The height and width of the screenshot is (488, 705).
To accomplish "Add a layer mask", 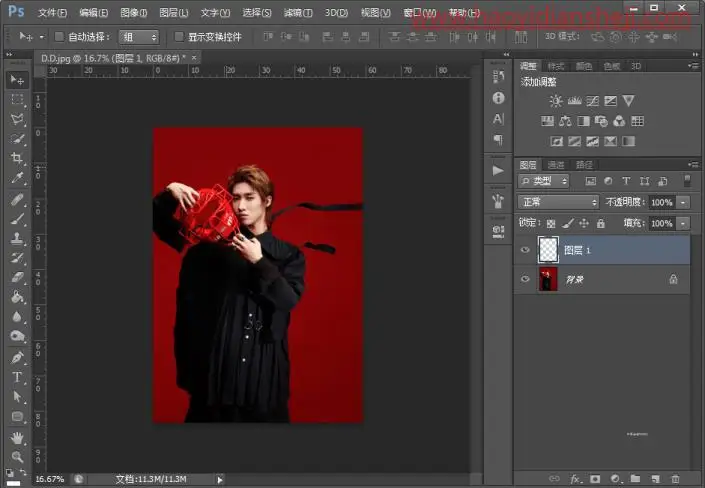I will 595,479.
